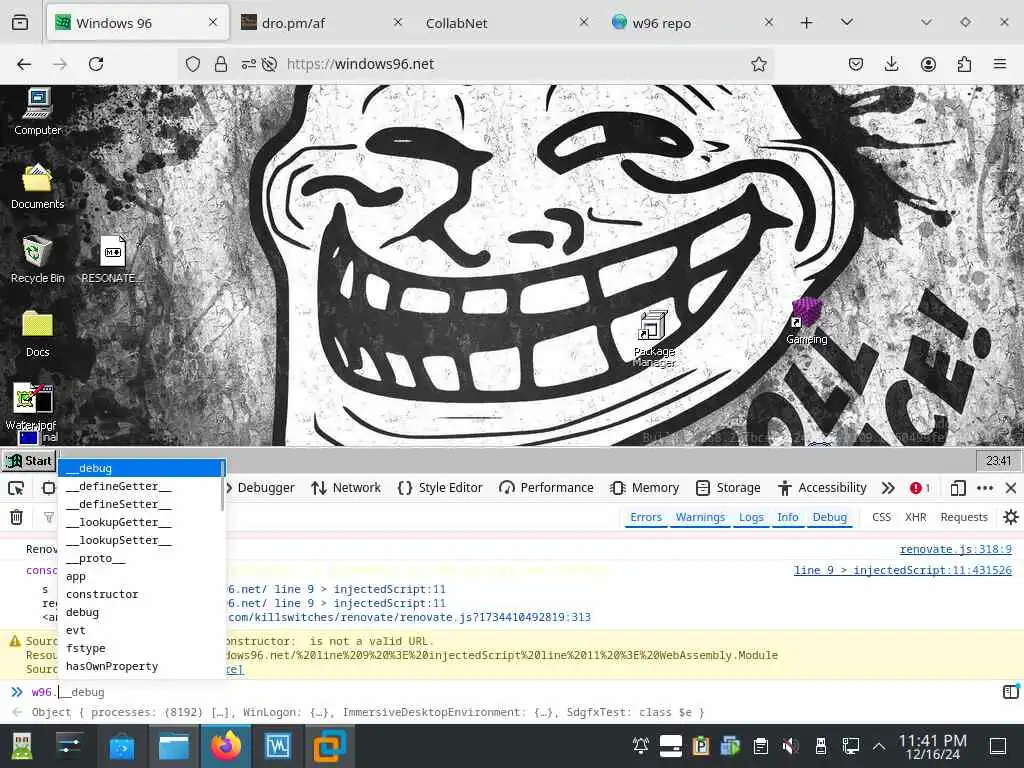Select the RESONATE markdown file icon
The height and width of the screenshot is (768, 1024).
pyautogui.click(x=112, y=259)
